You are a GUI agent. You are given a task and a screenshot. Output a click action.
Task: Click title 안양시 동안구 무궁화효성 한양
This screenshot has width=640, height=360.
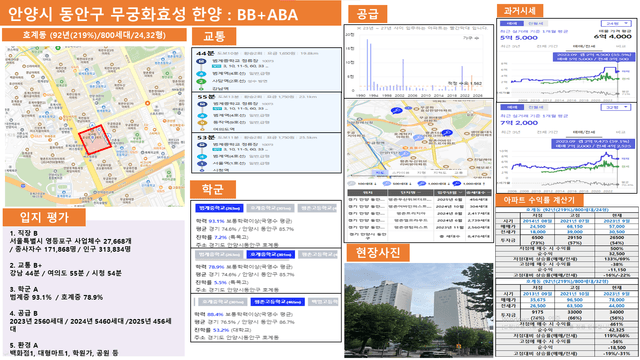point(115,15)
